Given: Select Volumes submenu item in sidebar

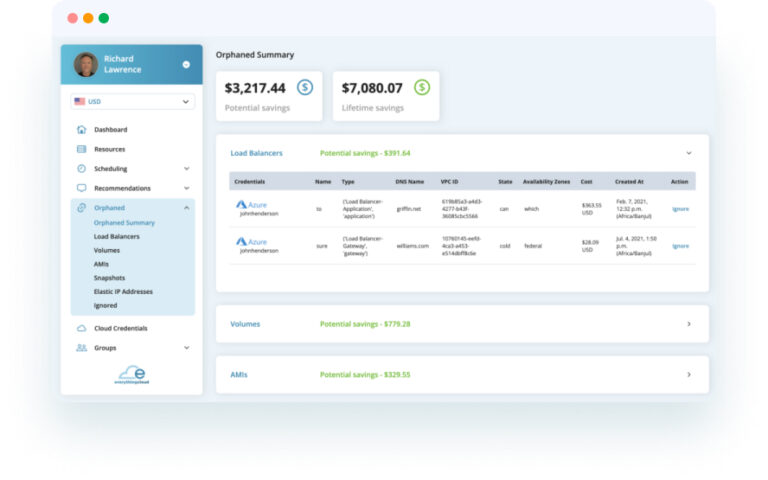Looking at the screenshot, I should coord(107,250).
